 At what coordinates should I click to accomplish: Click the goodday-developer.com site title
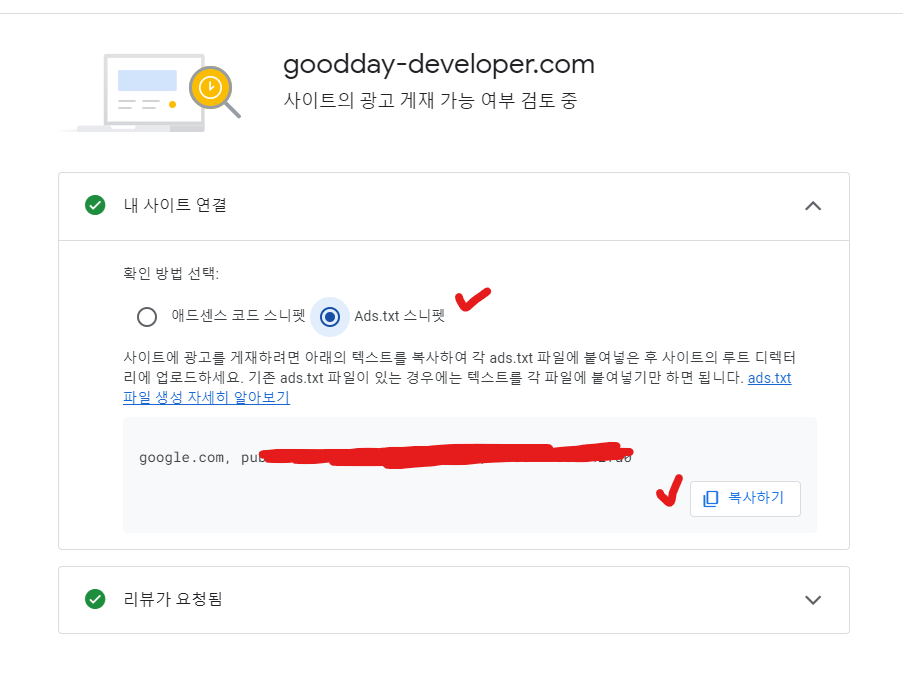pos(439,65)
